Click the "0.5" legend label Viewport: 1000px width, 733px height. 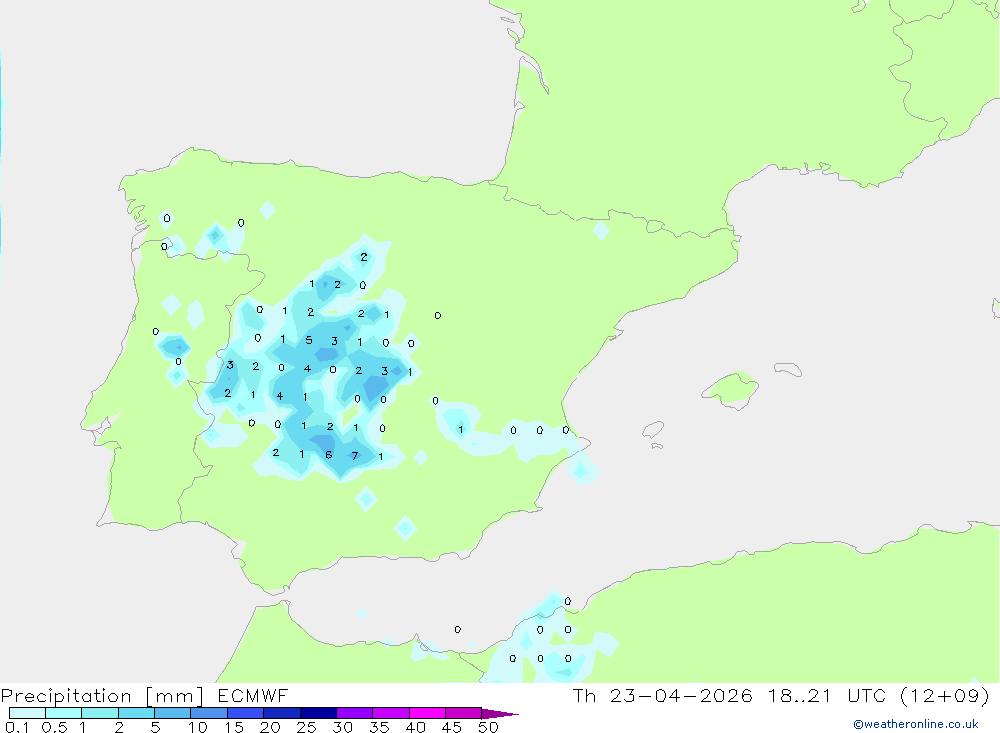click(54, 727)
